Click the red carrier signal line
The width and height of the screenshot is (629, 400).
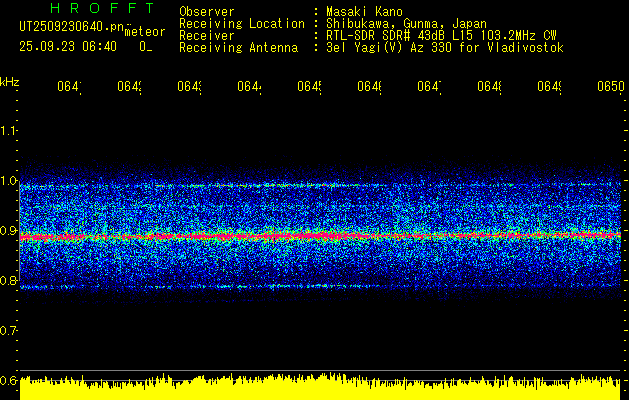[x=320, y=236]
